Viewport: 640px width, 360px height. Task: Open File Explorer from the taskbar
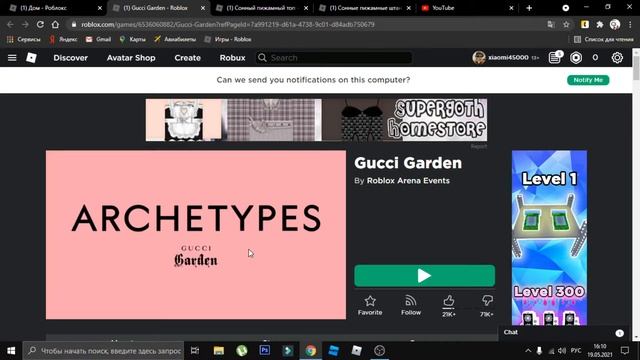pos(218,351)
